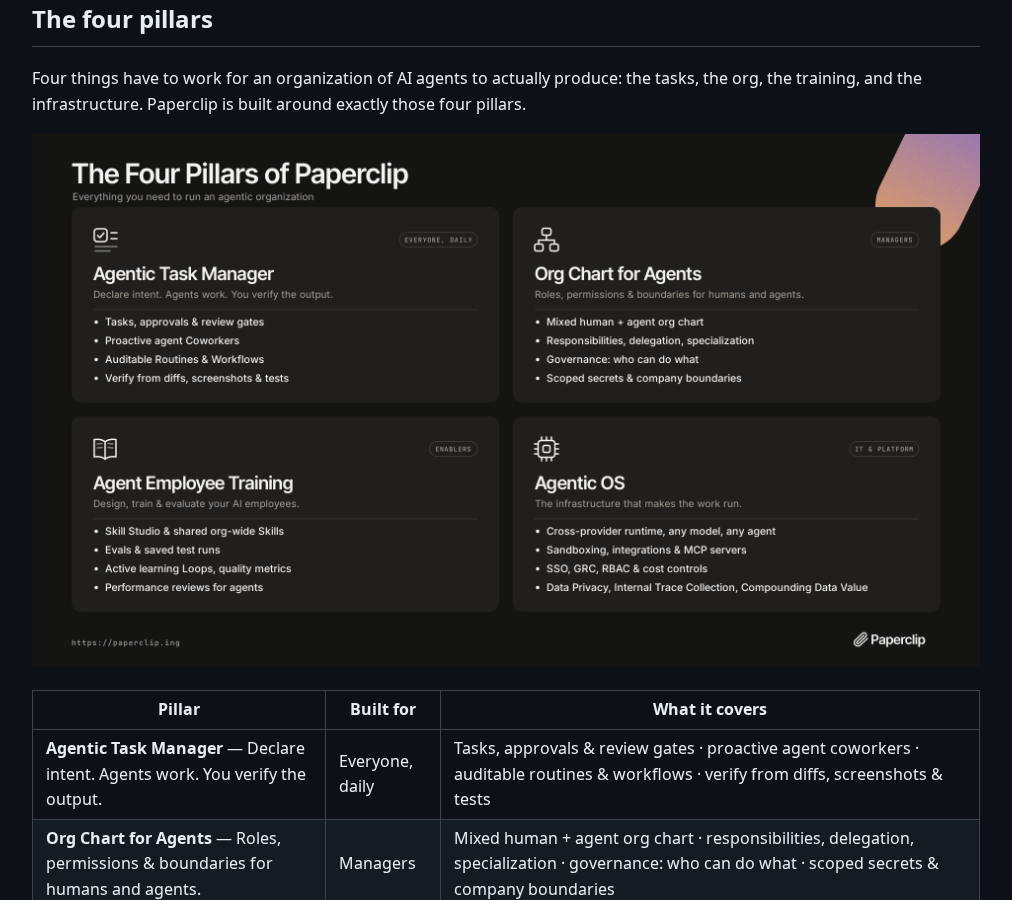The image size is (1012, 900).
Task: Click the 'Org Chart for Agents' card title
Action: [618, 274]
